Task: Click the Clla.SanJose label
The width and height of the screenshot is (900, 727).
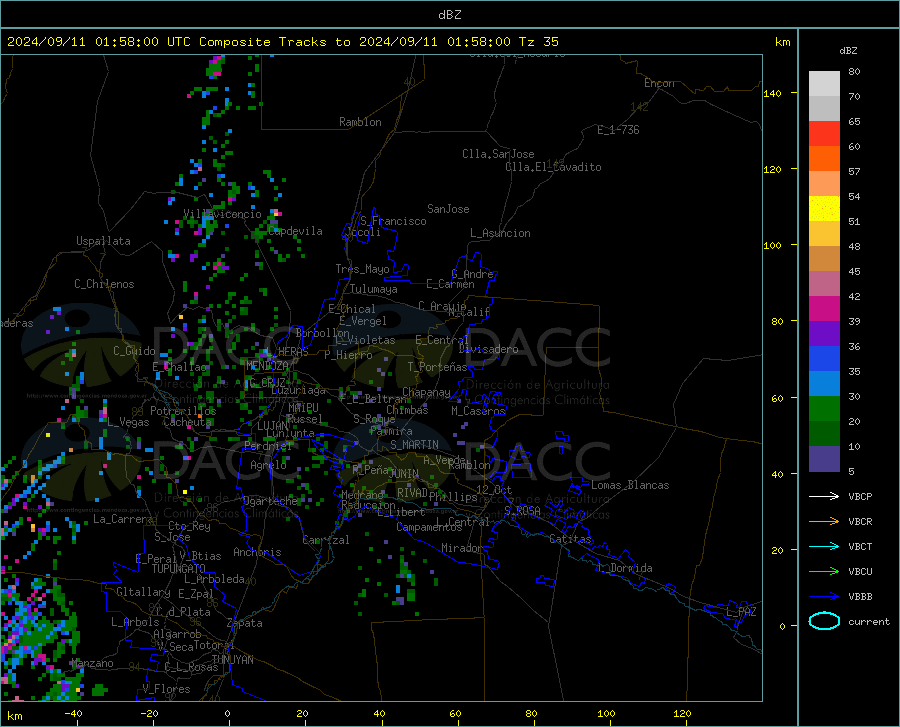Action: tap(498, 154)
